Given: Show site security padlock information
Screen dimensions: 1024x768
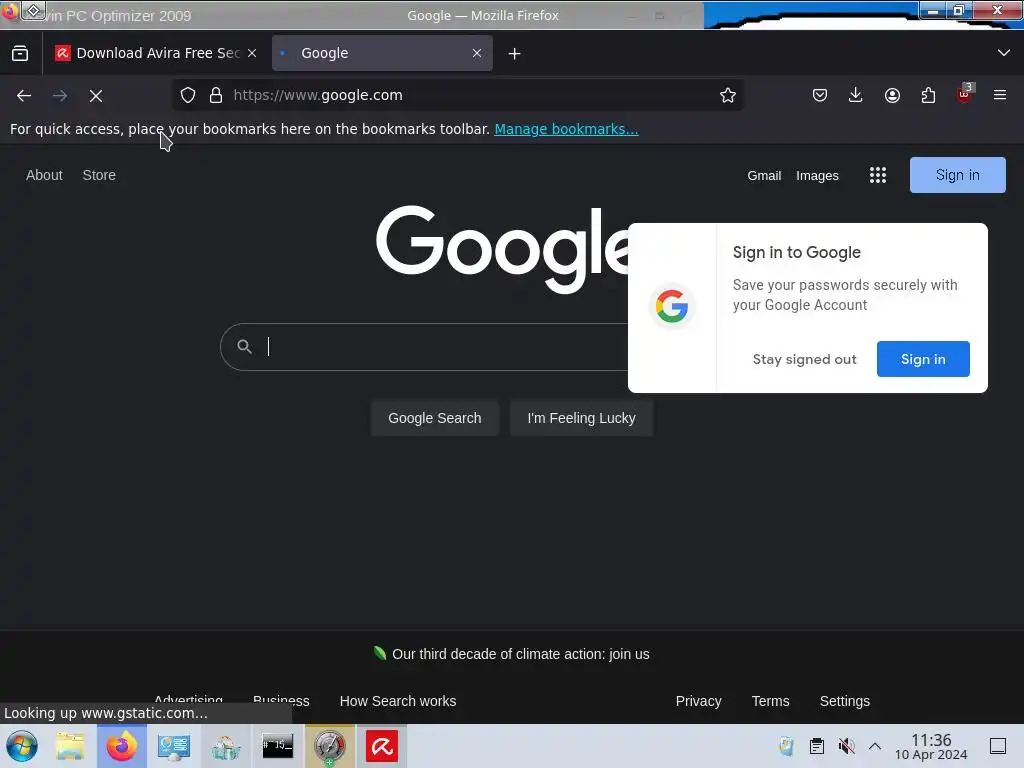Looking at the screenshot, I should pyautogui.click(x=216, y=95).
